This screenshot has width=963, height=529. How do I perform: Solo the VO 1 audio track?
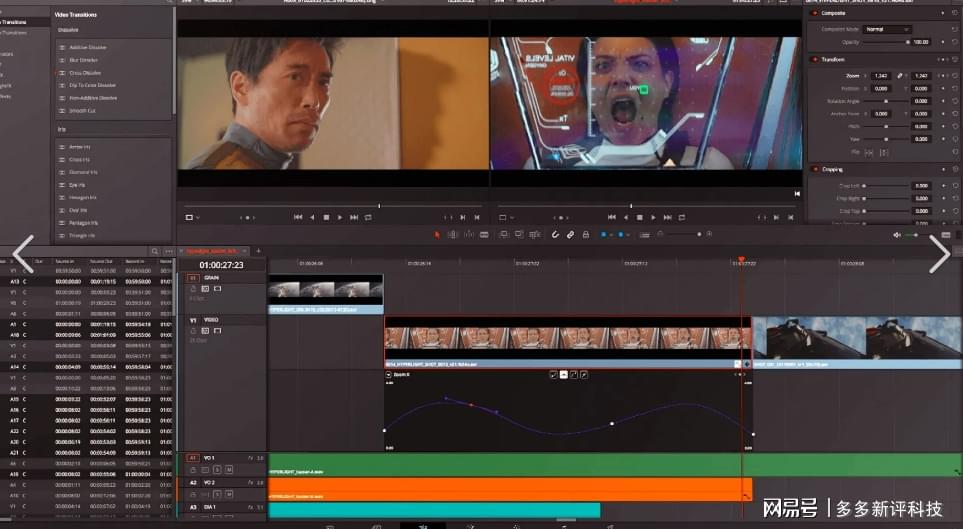click(217, 469)
